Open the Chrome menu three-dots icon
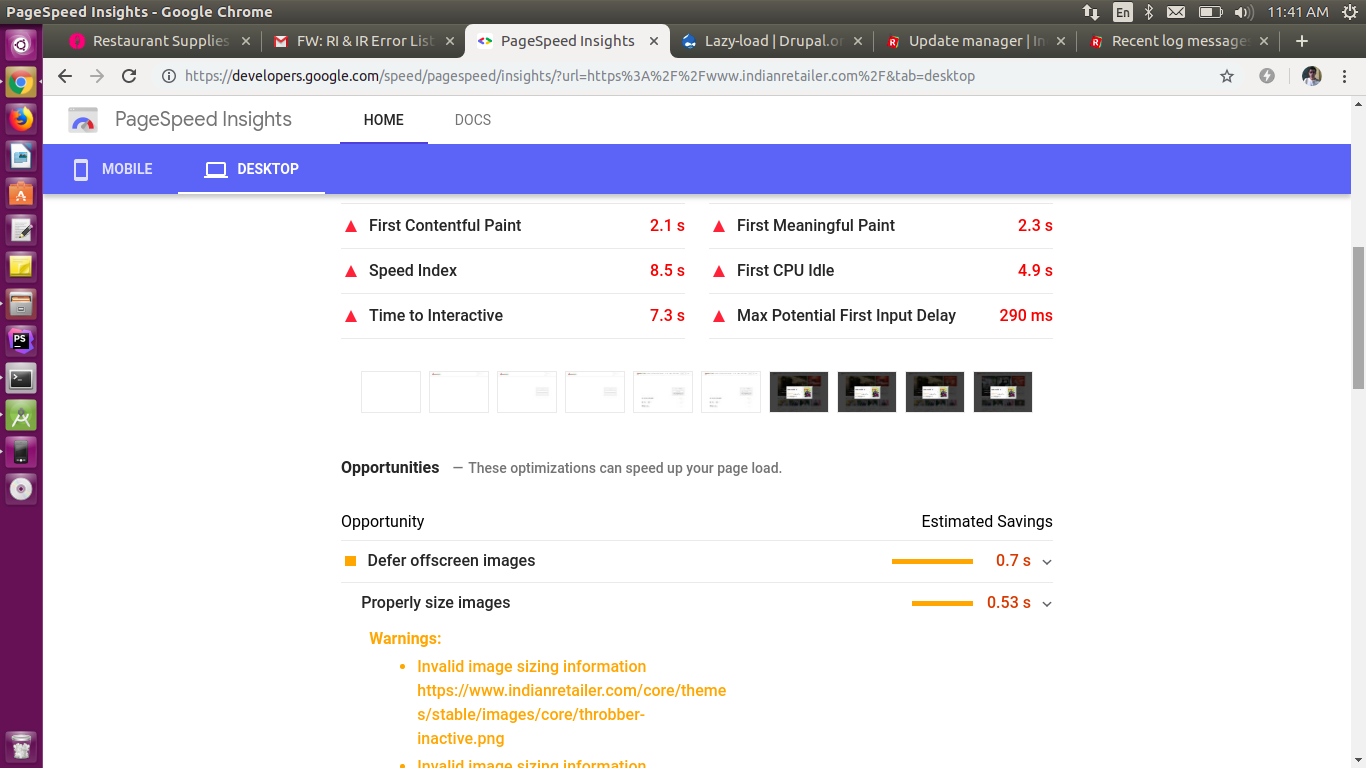1366x768 pixels. click(1346, 76)
